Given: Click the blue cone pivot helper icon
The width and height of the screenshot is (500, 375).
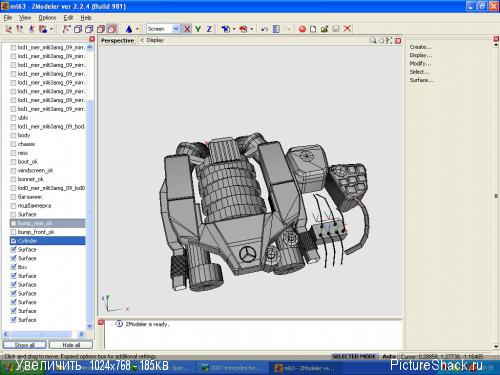Looking at the screenshot, I should [x=129, y=29].
